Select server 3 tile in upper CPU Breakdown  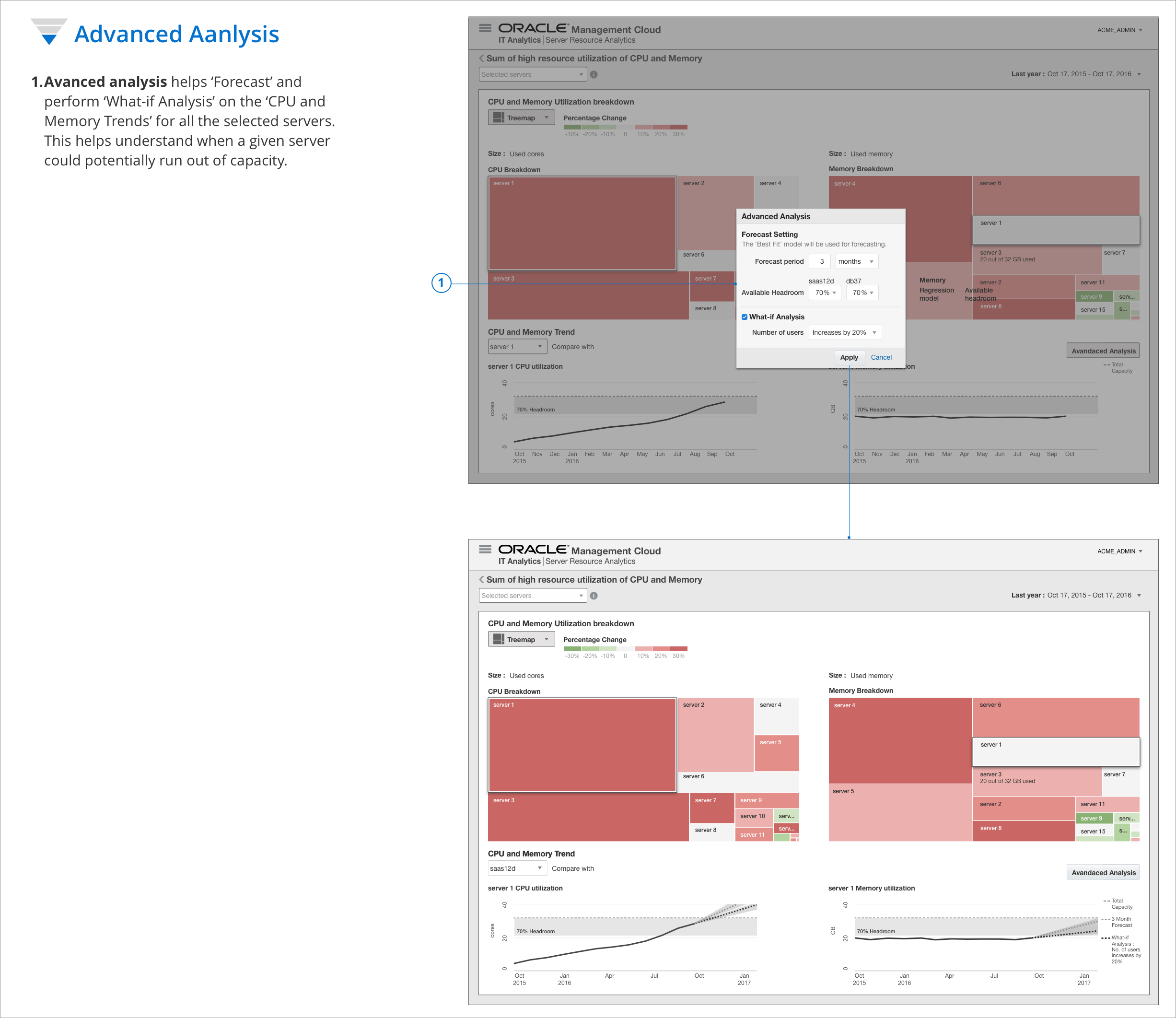[588, 296]
